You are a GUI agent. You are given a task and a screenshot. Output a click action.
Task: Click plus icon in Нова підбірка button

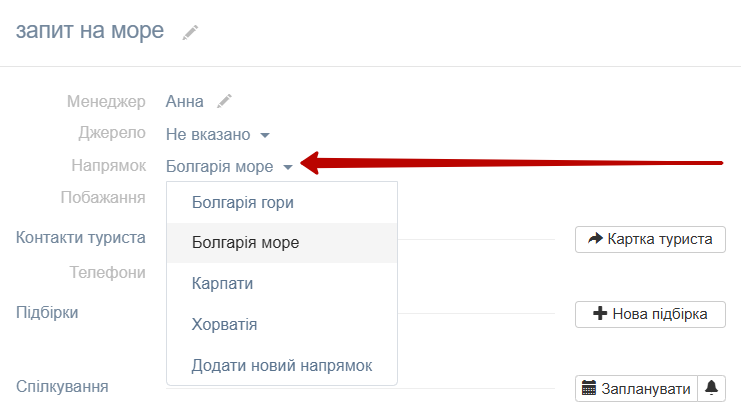[x=600, y=313]
